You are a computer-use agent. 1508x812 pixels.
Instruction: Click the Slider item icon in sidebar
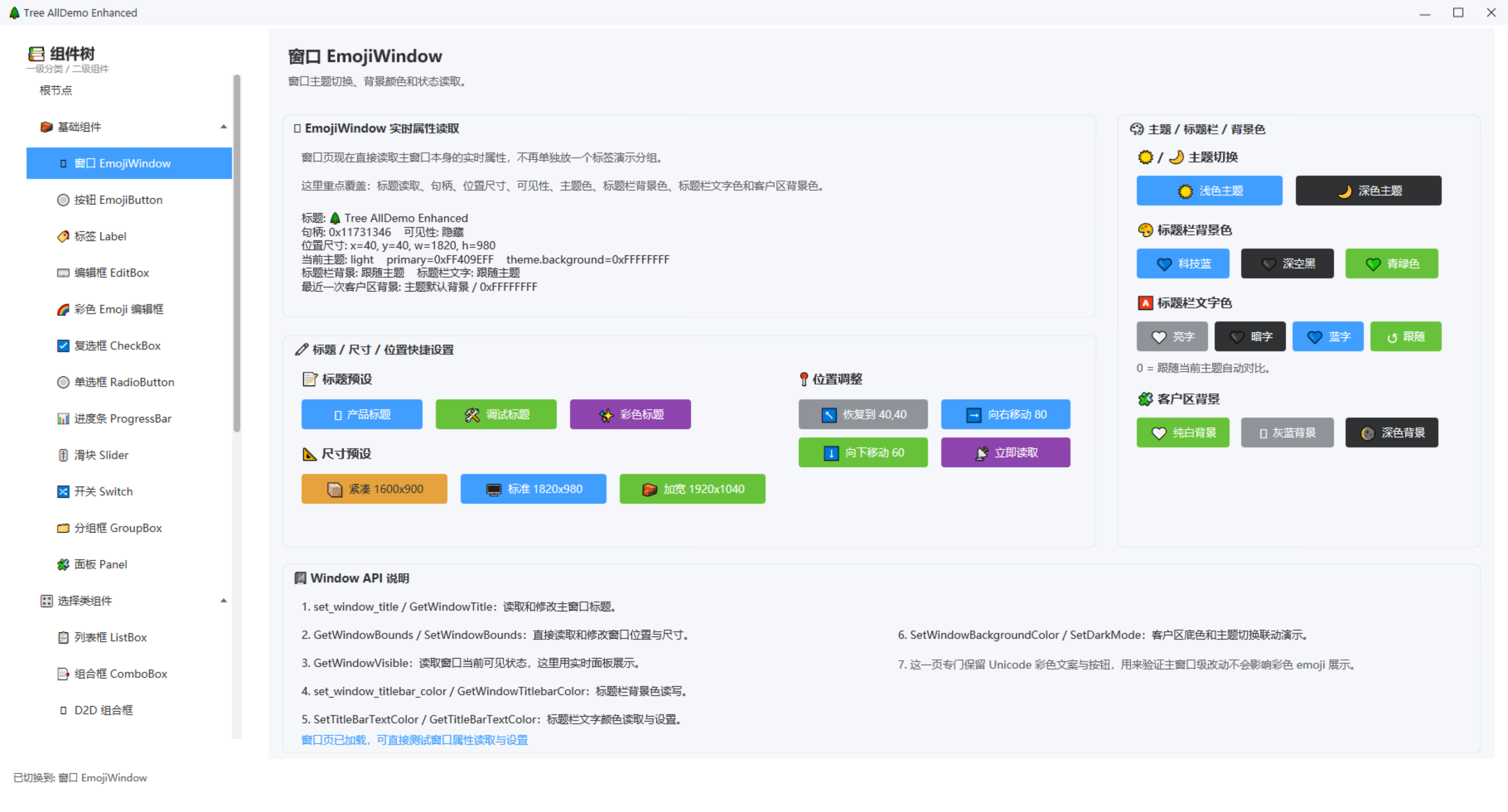click(x=62, y=456)
